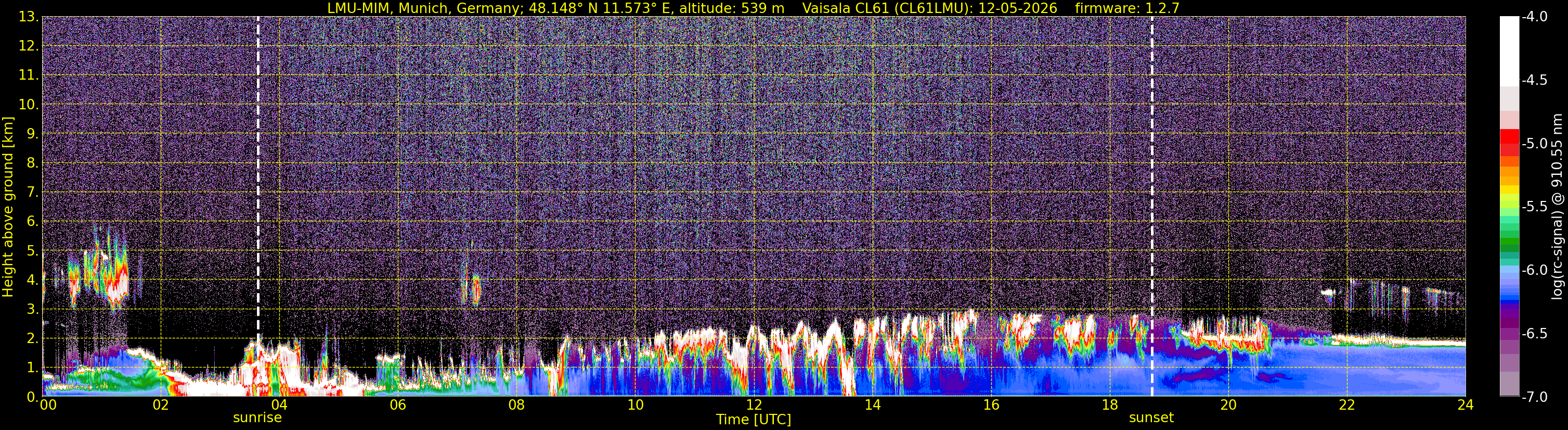This screenshot has width=1568, height=430.
Task: Click the 'Height above ground [km]' axis label
Action: (8, 207)
